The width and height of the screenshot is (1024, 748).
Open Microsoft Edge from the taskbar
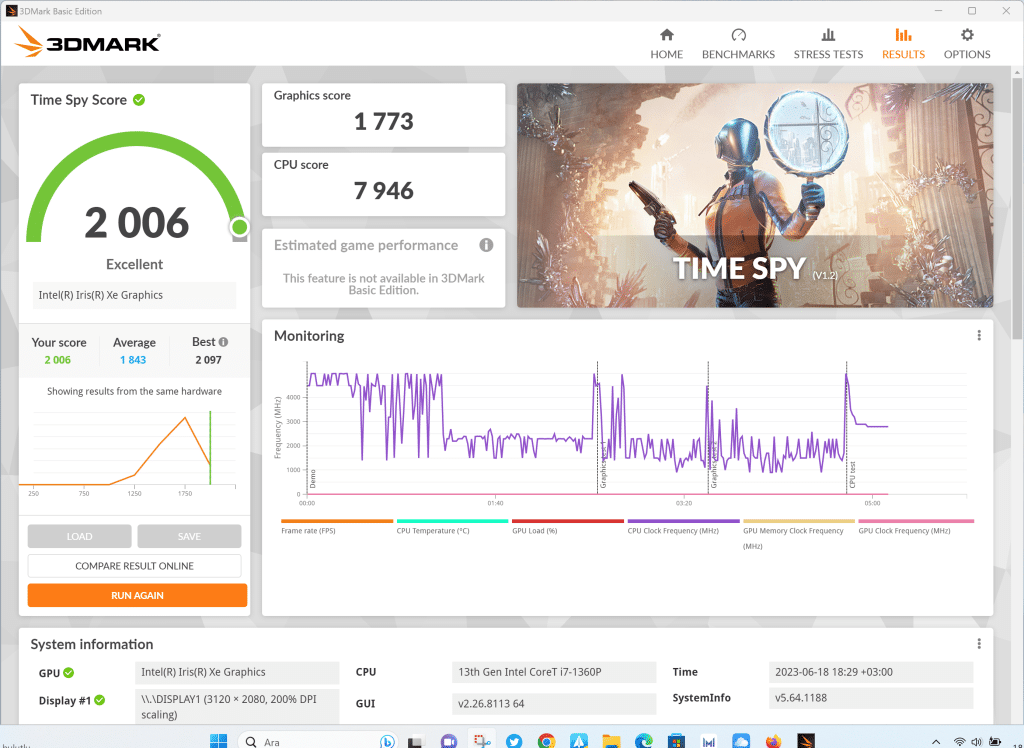[643, 741]
